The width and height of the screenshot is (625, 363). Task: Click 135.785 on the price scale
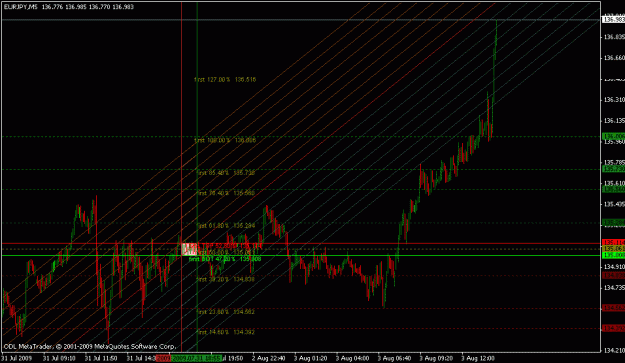[x=614, y=162]
